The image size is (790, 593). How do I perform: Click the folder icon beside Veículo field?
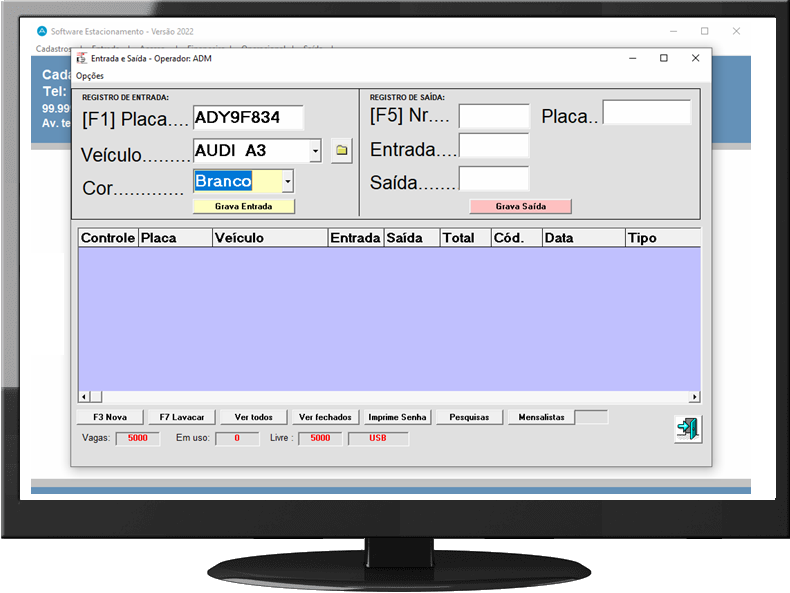click(342, 151)
